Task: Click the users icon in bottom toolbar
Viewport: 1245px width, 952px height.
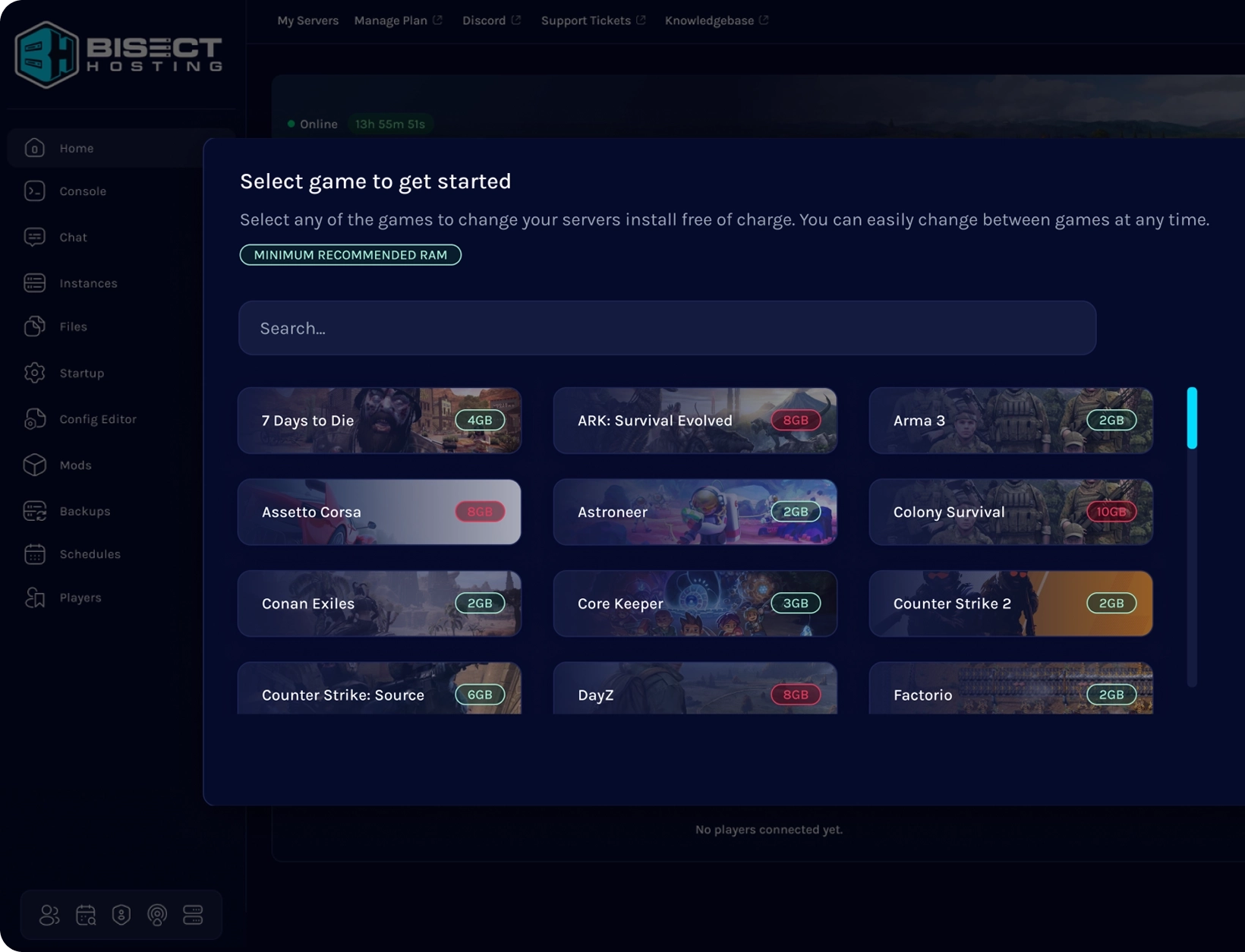Action: (x=49, y=915)
